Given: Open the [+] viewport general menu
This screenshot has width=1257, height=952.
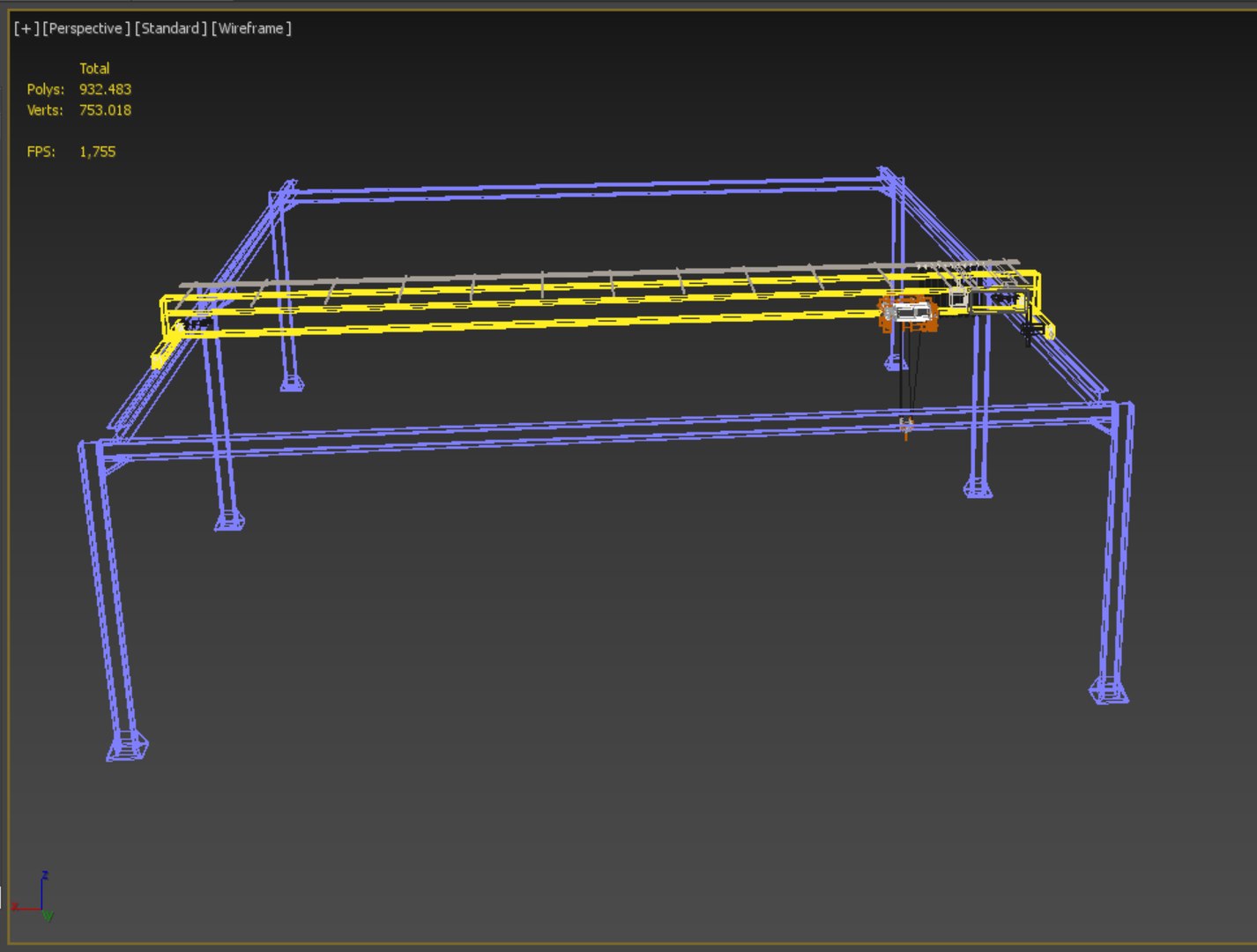Looking at the screenshot, I should (26, 28).
